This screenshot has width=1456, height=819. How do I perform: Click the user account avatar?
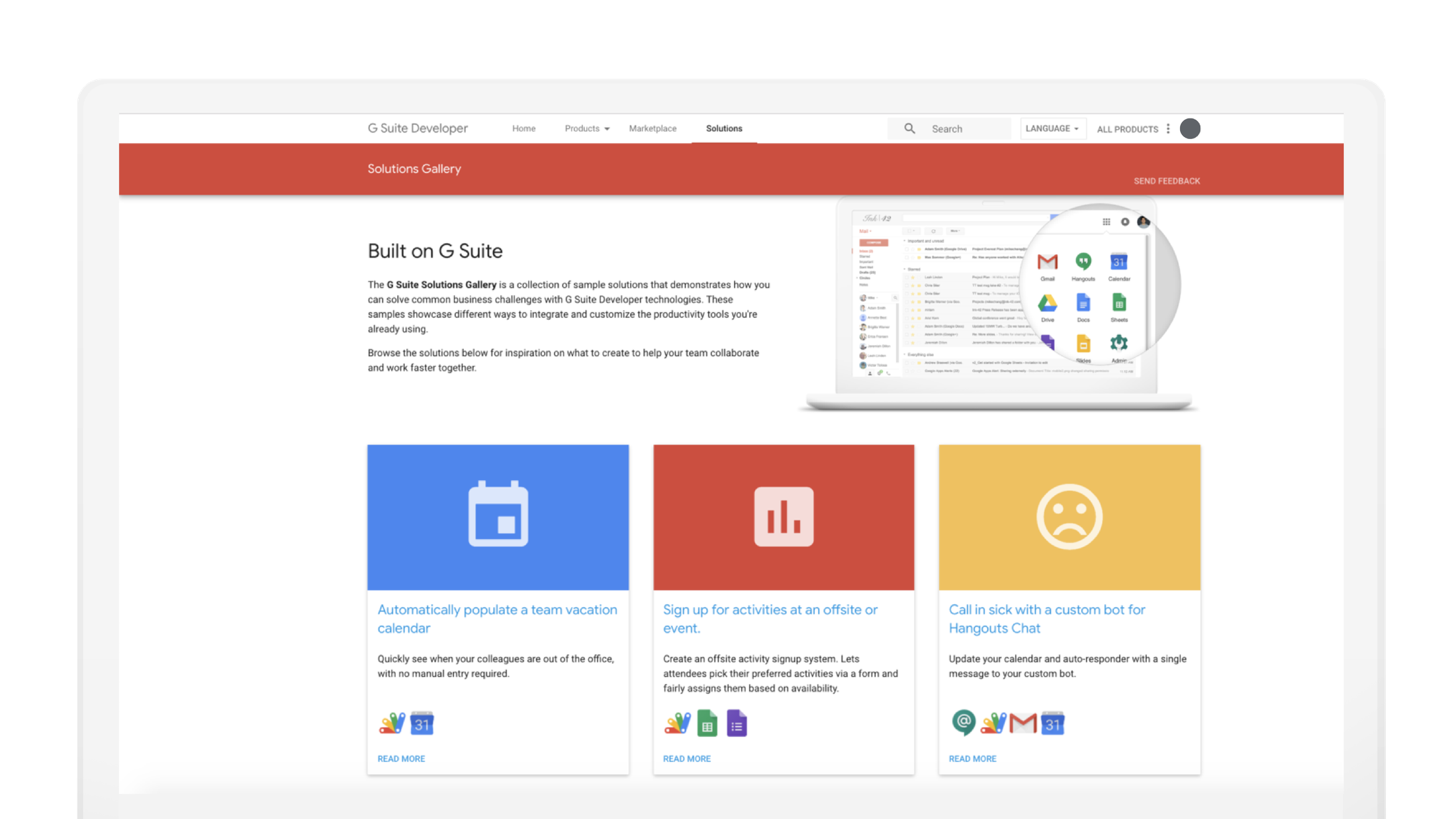coord(1190,128)
